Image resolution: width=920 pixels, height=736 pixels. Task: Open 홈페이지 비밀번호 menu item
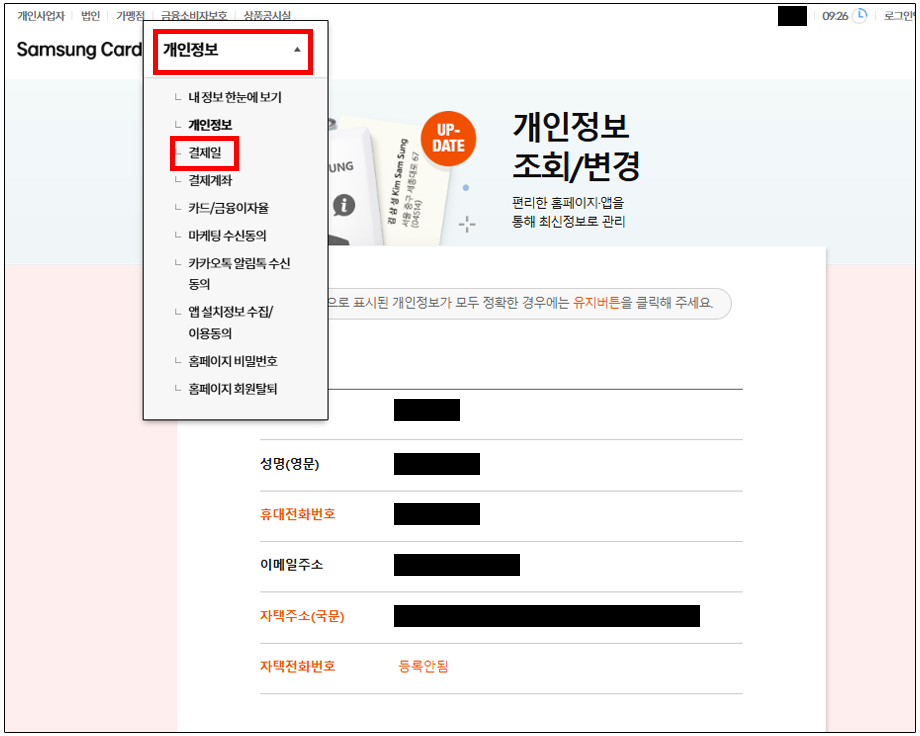point(232,361)
